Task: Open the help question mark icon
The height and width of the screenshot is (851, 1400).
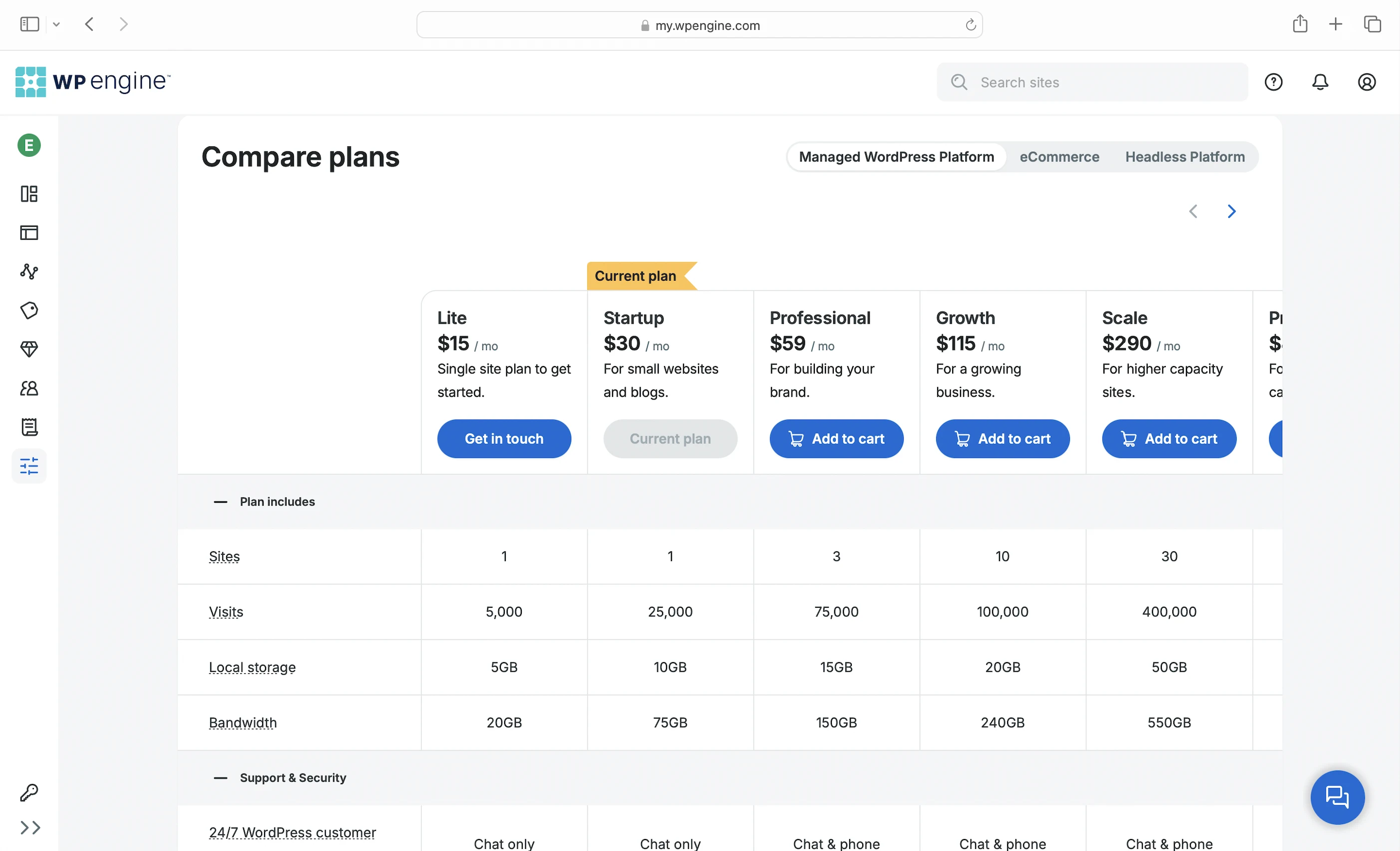Action: [x=1273, y=82]
